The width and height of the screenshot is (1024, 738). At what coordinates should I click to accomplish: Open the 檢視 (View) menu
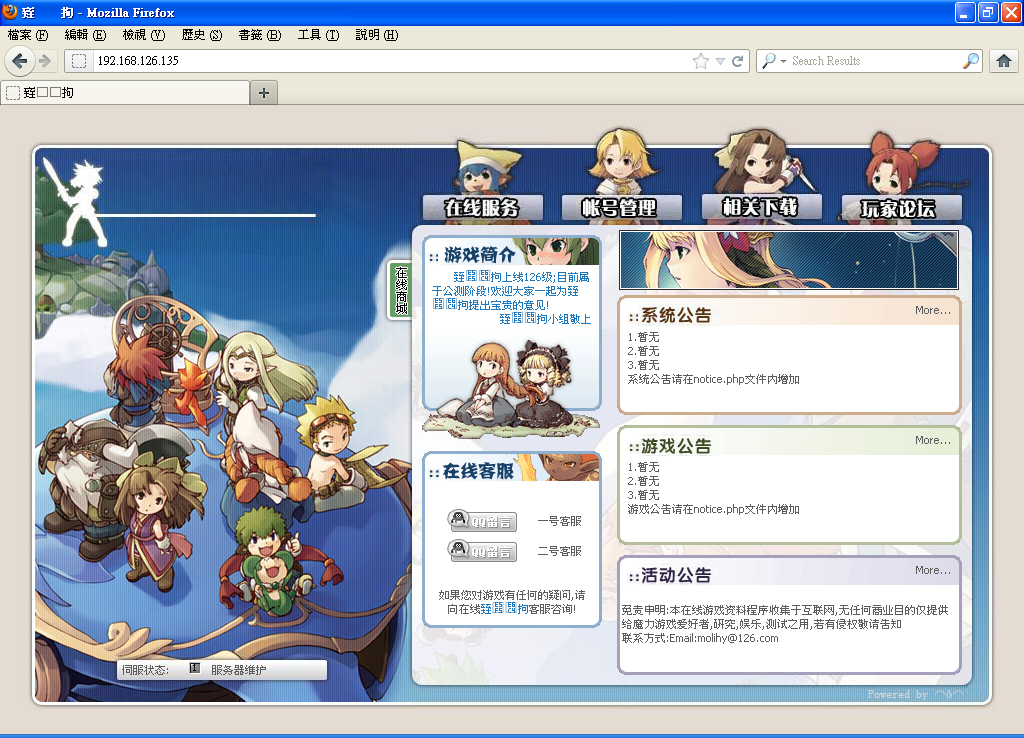[144, 35]
